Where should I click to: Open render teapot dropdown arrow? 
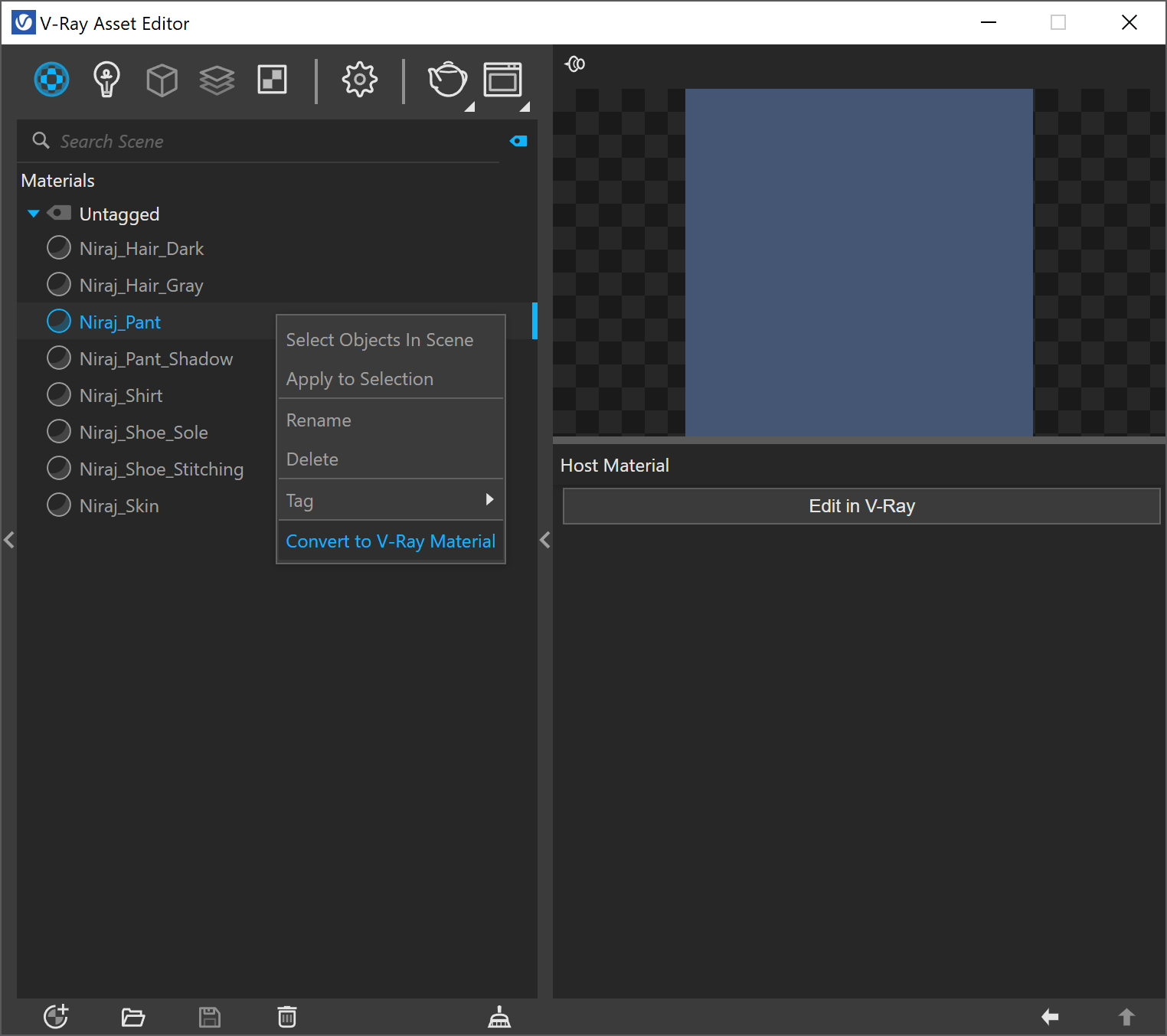pyautogui.click(x=470, y=107)
